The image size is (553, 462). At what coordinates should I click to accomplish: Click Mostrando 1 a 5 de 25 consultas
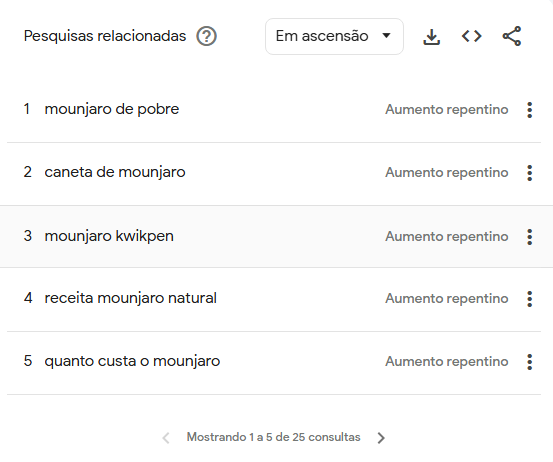tap(273, 437)
